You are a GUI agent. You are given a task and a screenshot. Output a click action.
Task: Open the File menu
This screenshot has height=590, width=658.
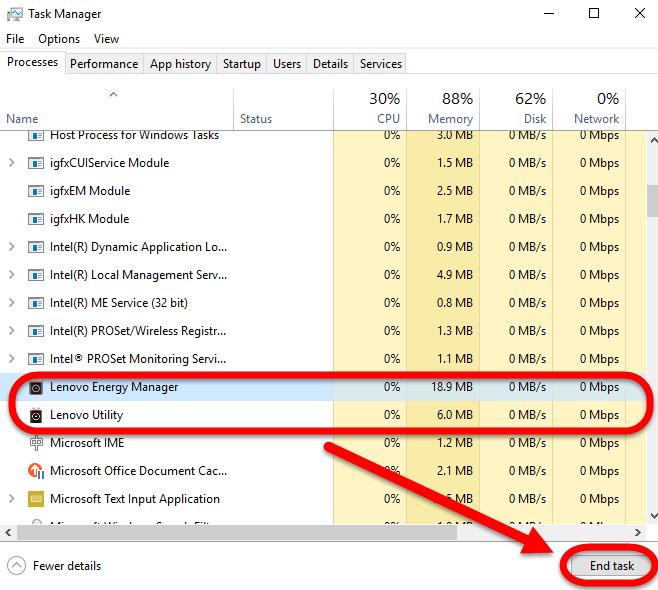coord(15,39)
